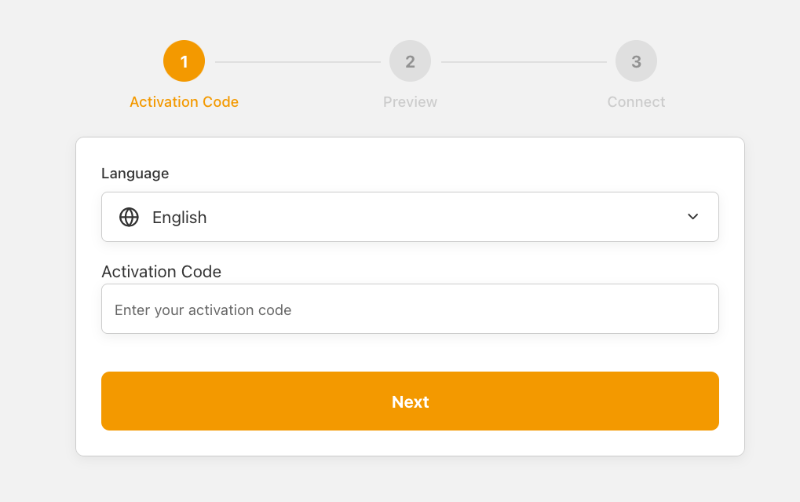Click the 'Enter your activation code' placeholder
This screenshot has height=502, width=800.
click(203, 310)
